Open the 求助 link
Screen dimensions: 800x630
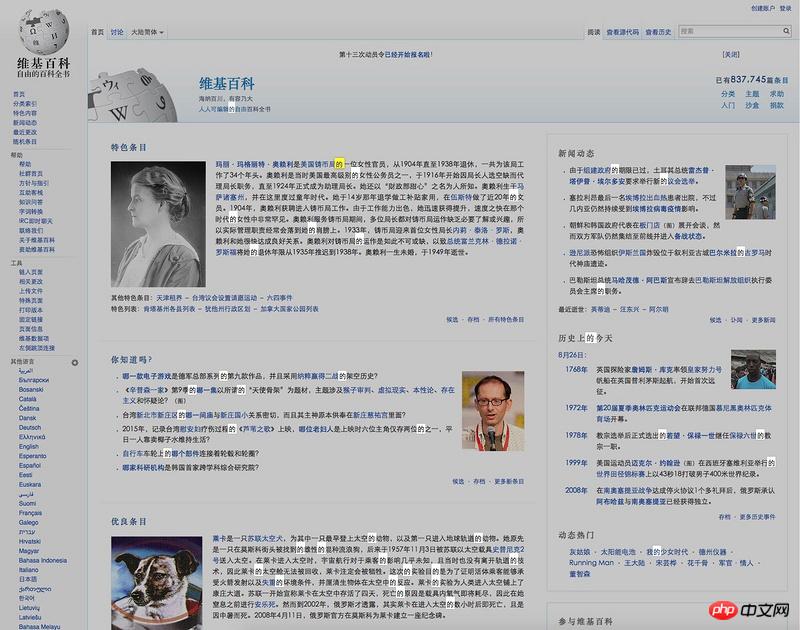coord(777,94)
